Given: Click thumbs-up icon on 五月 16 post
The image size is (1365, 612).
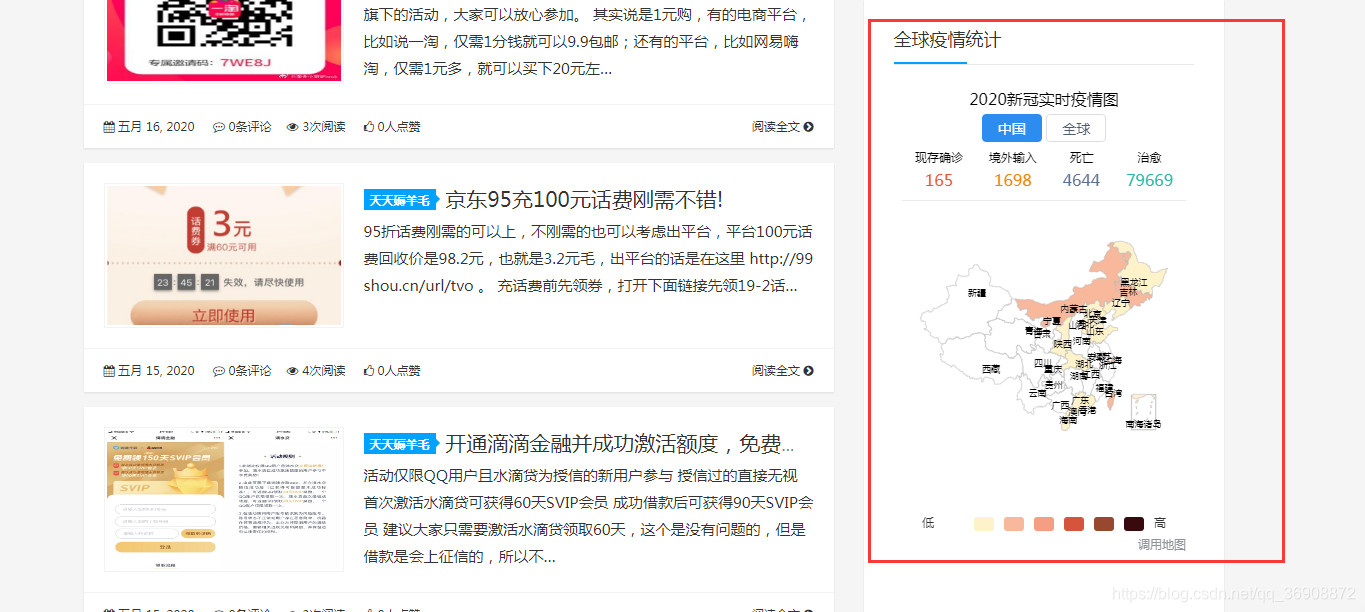Looking at the screenshot, I should pyautogui.click(x=369, y=127).
